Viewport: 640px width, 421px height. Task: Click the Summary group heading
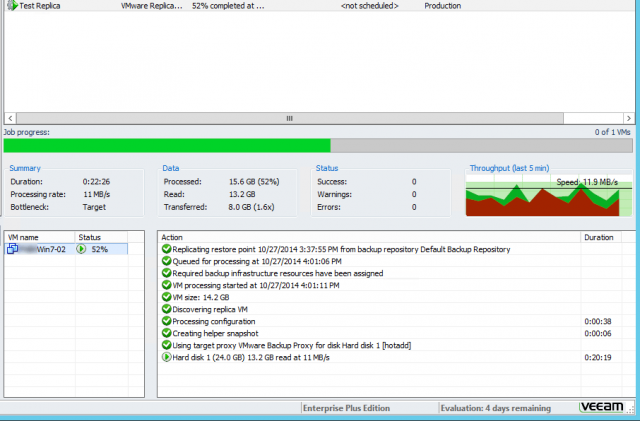[25, 168]
